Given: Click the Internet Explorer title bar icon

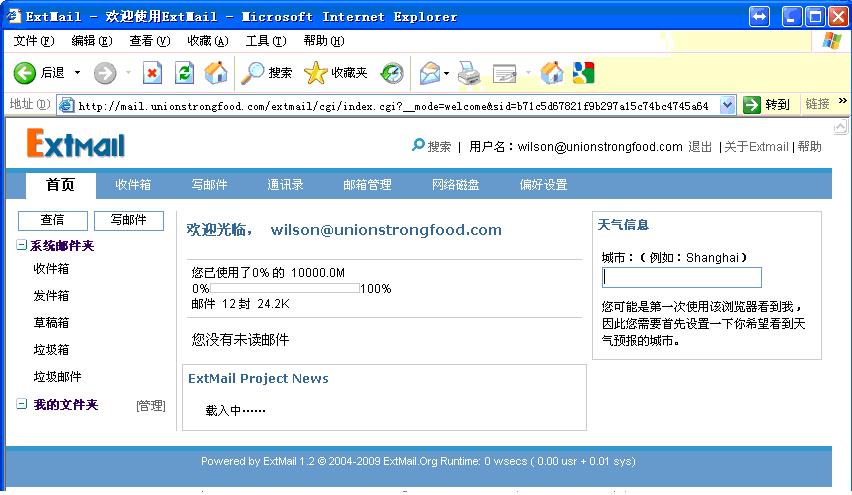Looking at the screenshot, I should click(x=14, y=16).
